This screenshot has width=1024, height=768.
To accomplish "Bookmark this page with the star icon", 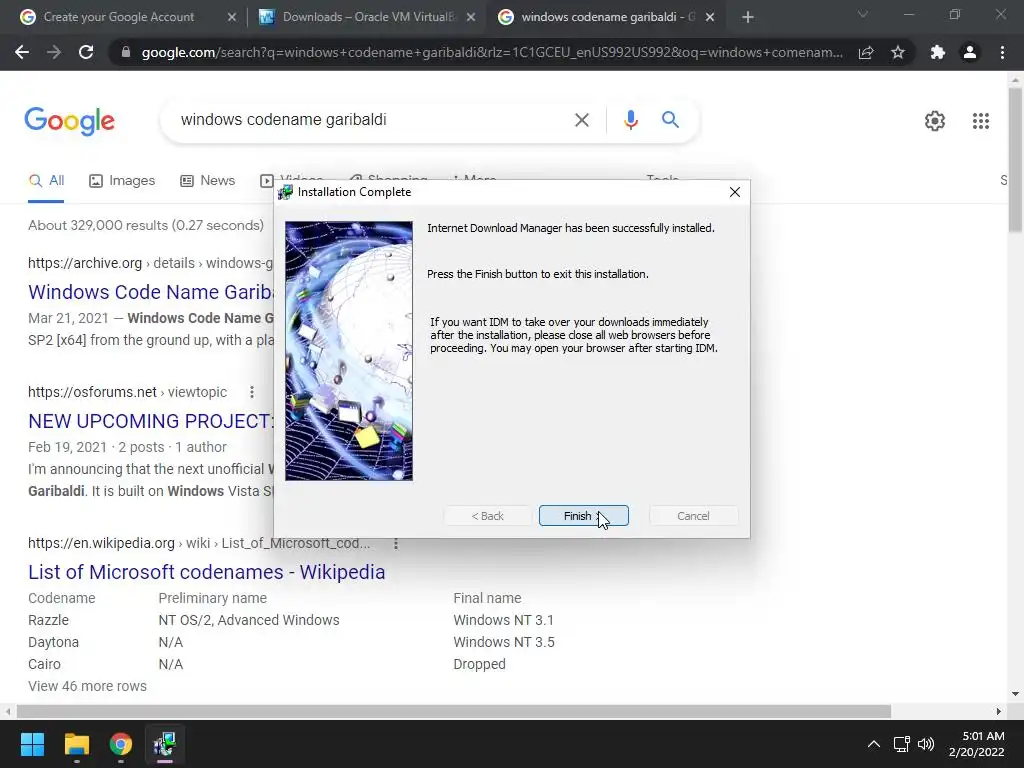I will pyautogui.click(x=898, y=52).
